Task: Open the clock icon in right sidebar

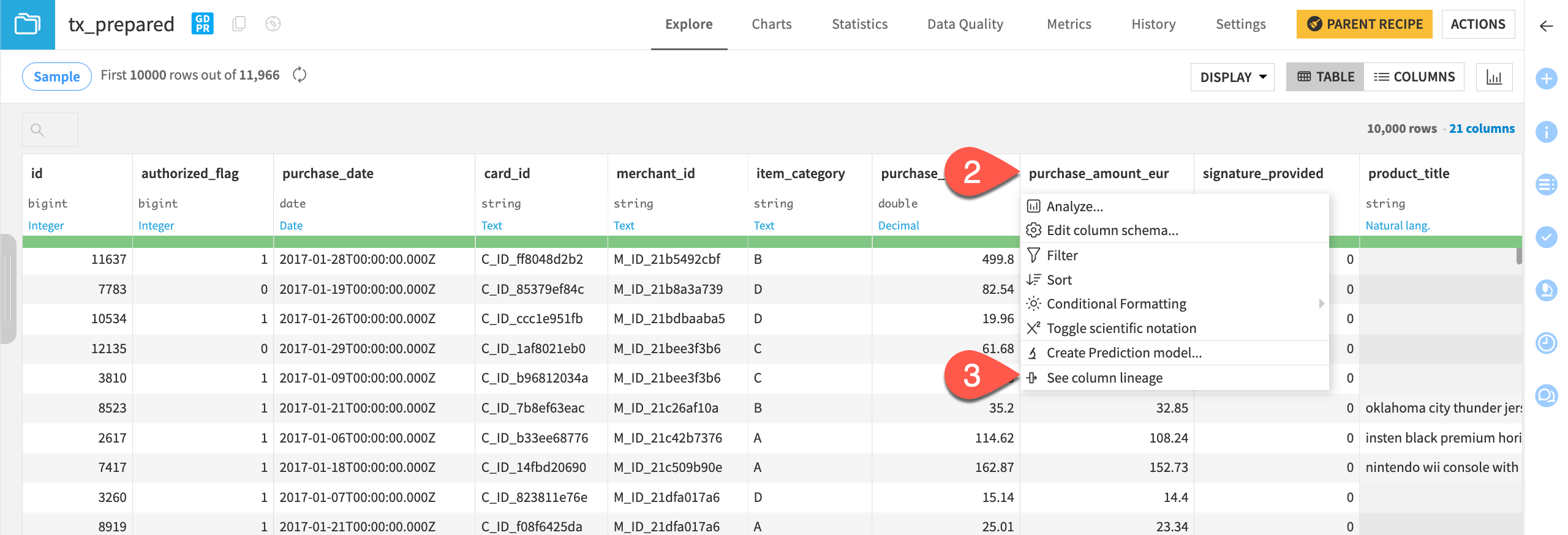Action: (1546, 343)
